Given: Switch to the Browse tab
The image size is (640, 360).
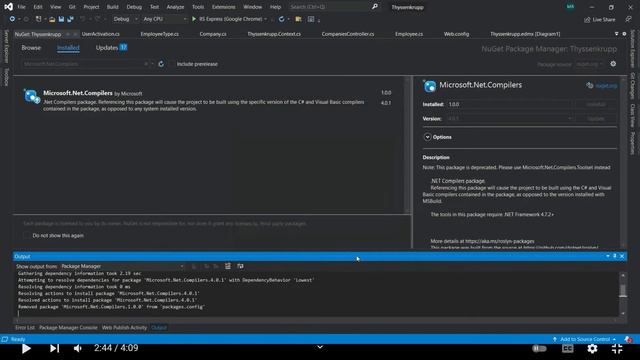Looking at the screenshot, I should click(x=31, y=48).
